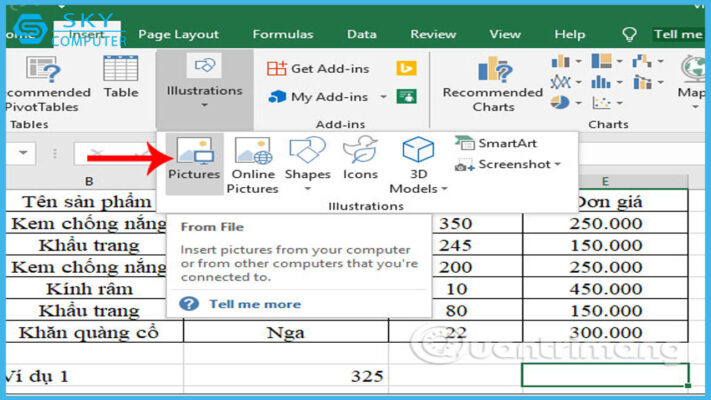Screen dimensions: 711x400
Task: Open the Screenshot dropdown
Action: coord(508,164)
